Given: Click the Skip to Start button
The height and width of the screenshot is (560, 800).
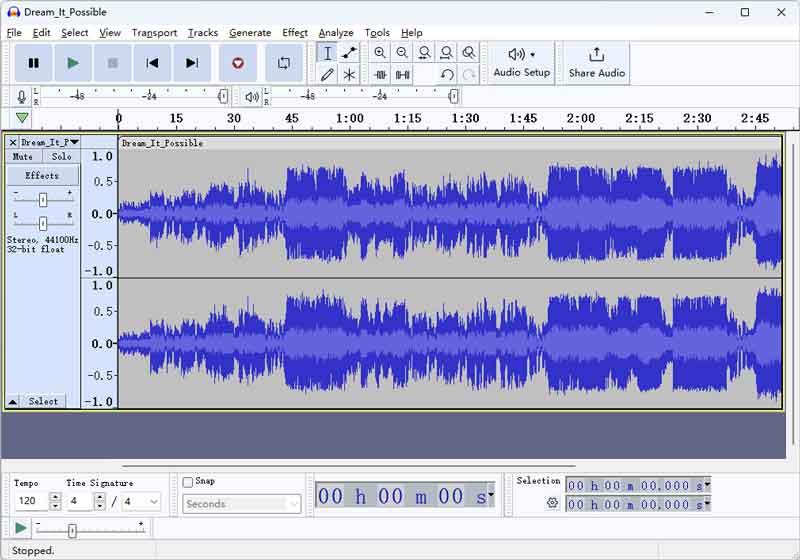Looking at the screenshot, I should click(152, 63).
